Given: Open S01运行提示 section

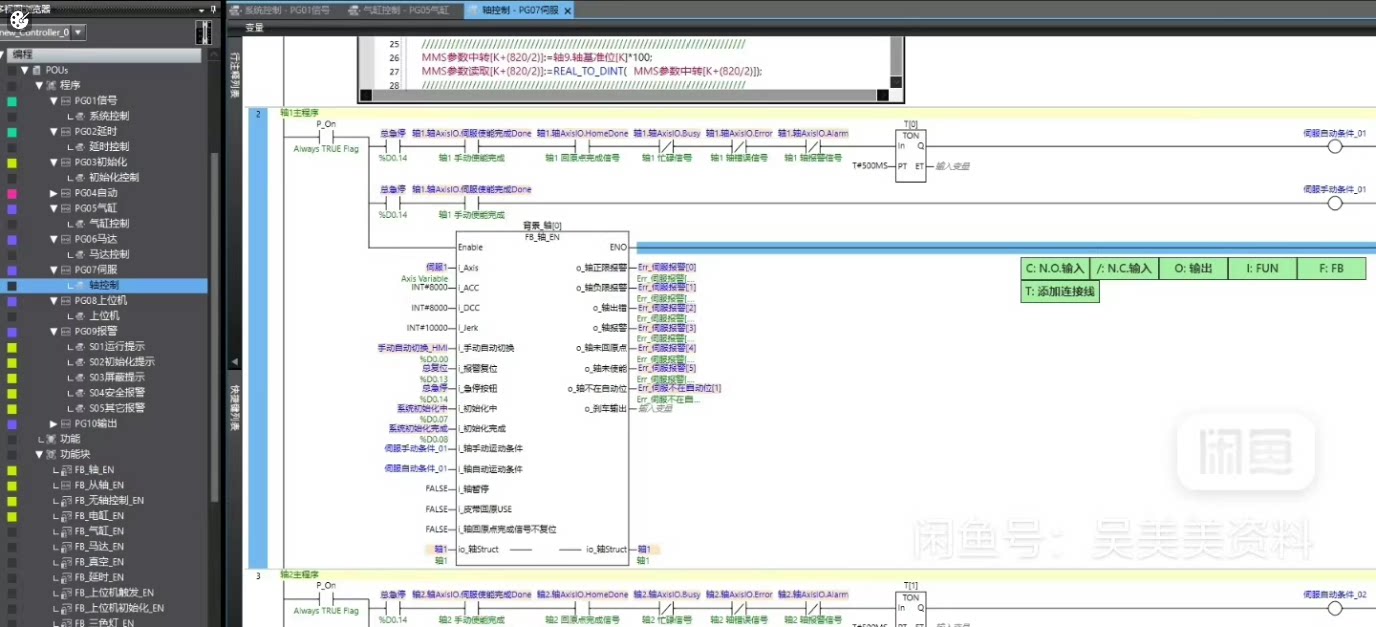Looking at the screenshot, I should pyautogui.click(x=117, y=346).
